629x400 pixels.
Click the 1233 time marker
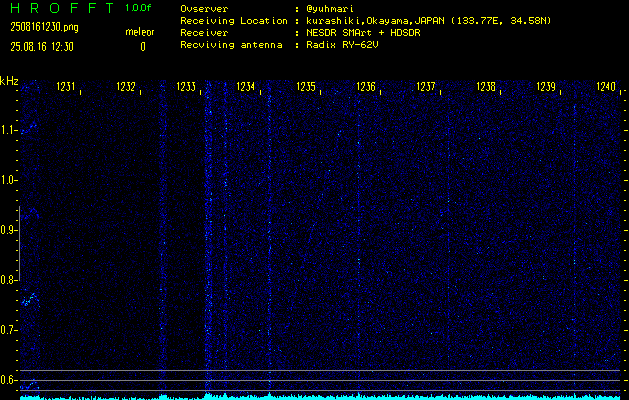tap(186, 86)
